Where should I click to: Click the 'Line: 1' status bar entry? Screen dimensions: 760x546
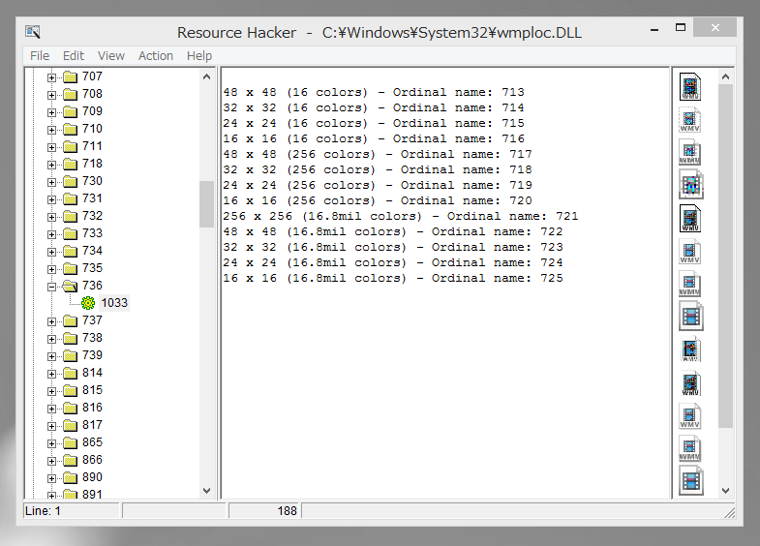coord(43,511)
